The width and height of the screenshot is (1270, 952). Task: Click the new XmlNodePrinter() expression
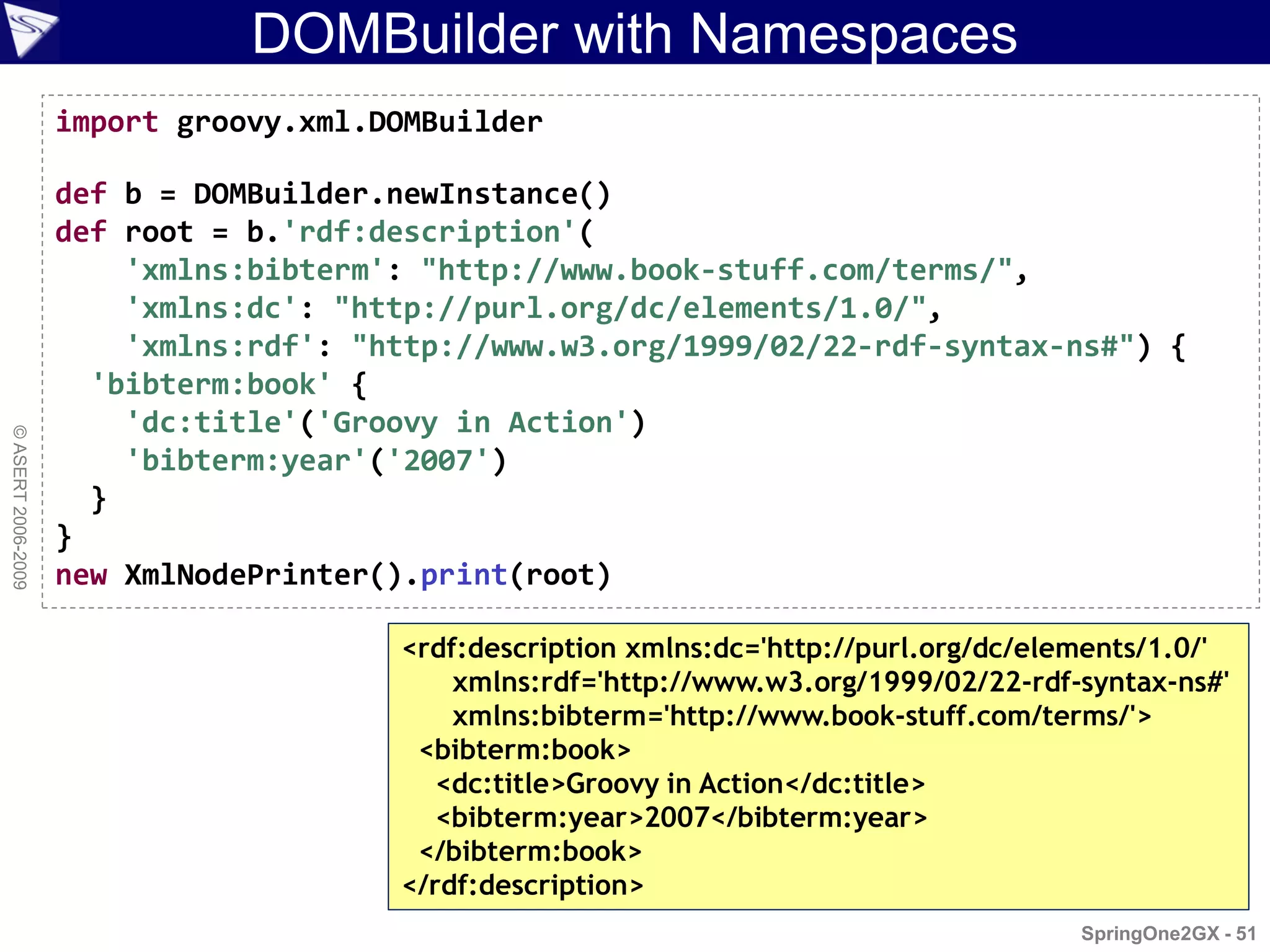236,575
